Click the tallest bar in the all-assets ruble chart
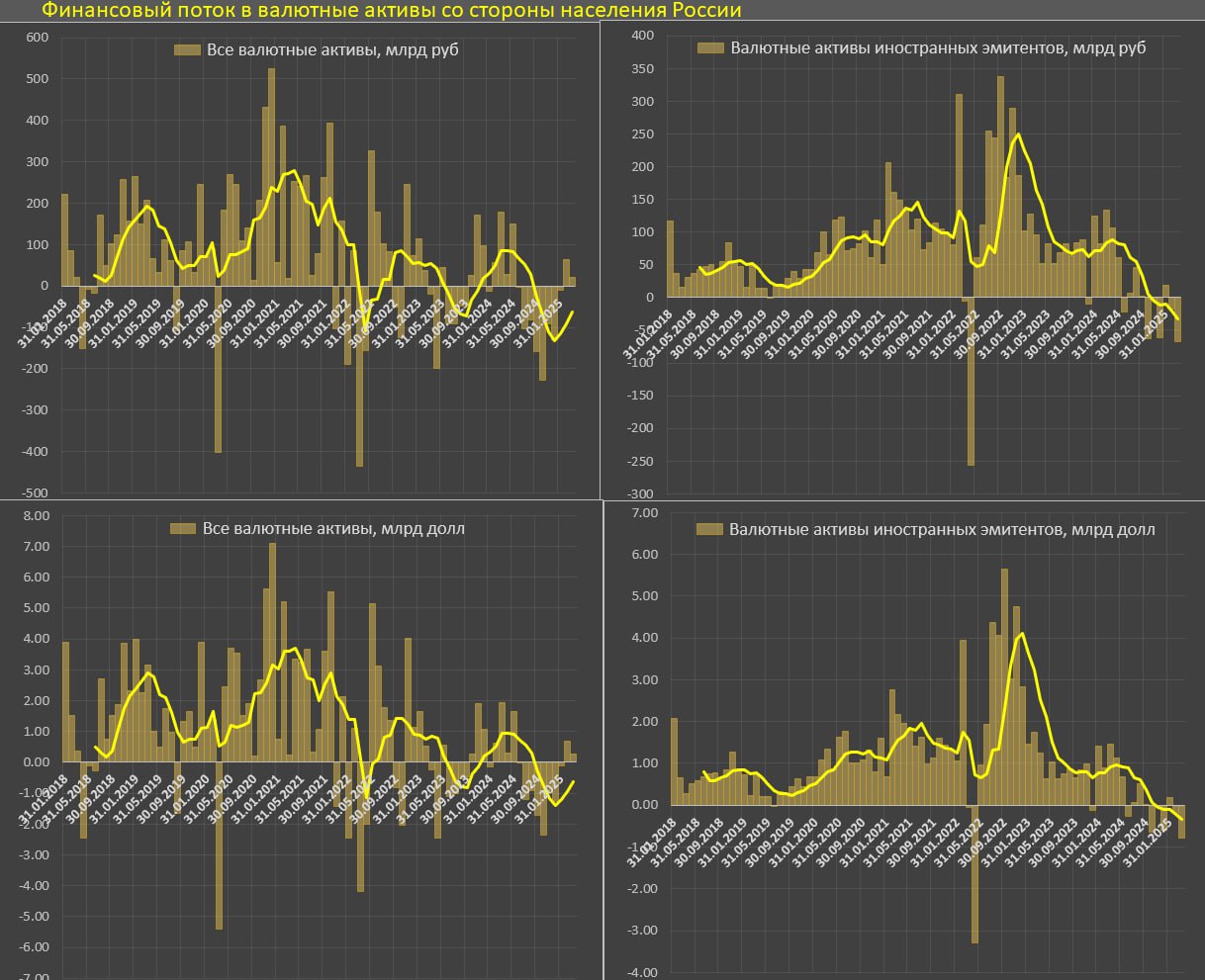The width and height of the screenshot is (1205, 980). coord(272,178)
